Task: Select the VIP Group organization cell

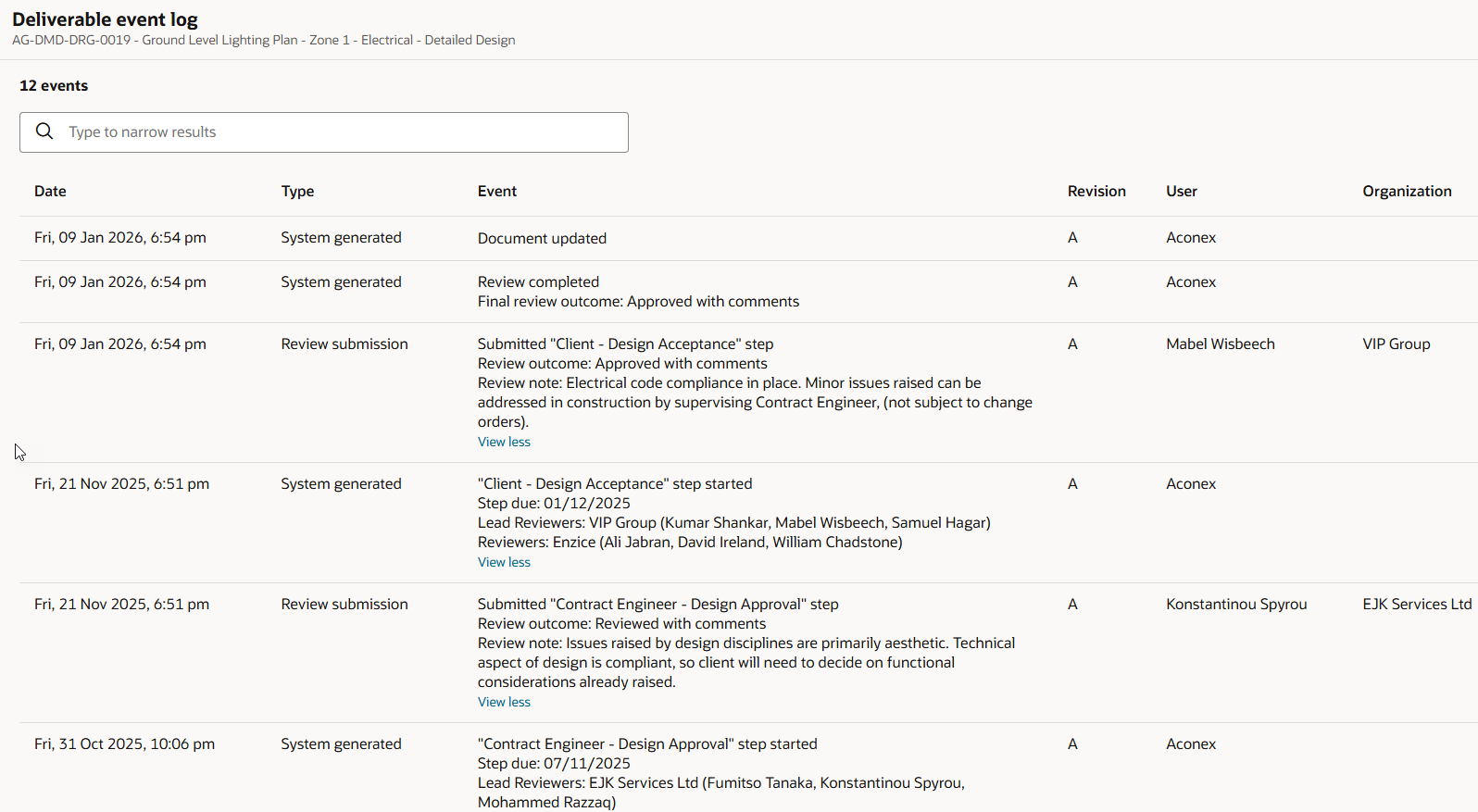Action: tap(1396, 344)
